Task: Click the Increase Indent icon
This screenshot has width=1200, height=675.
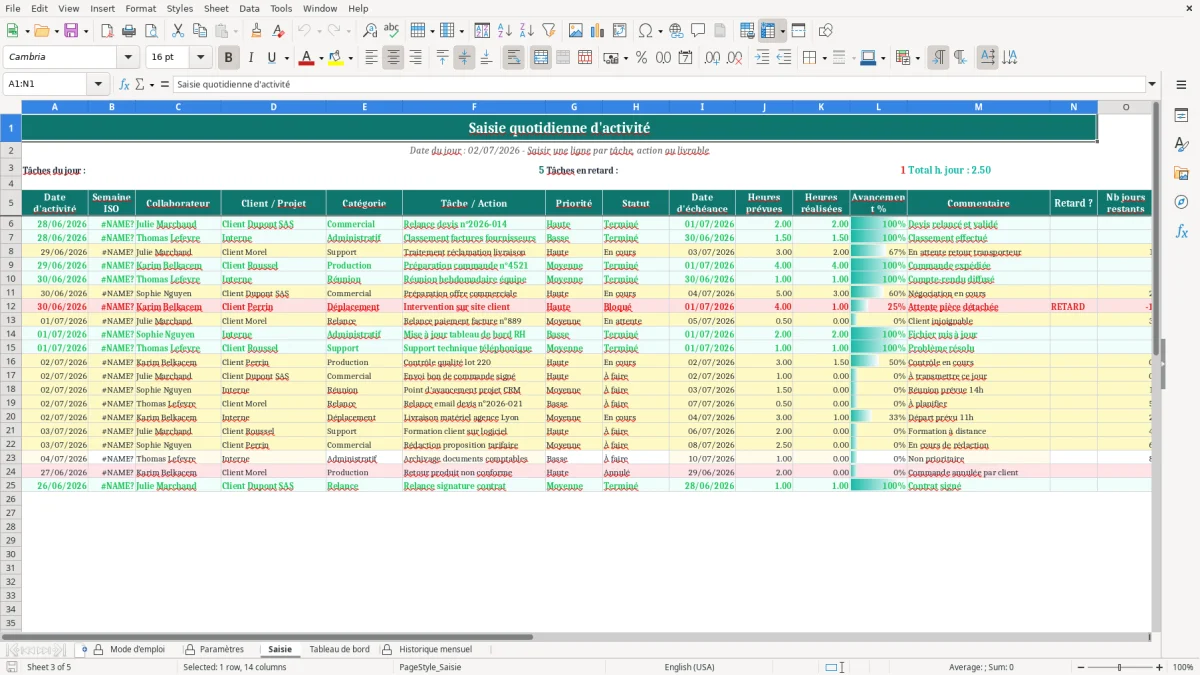Action: [x=762, y=58]
